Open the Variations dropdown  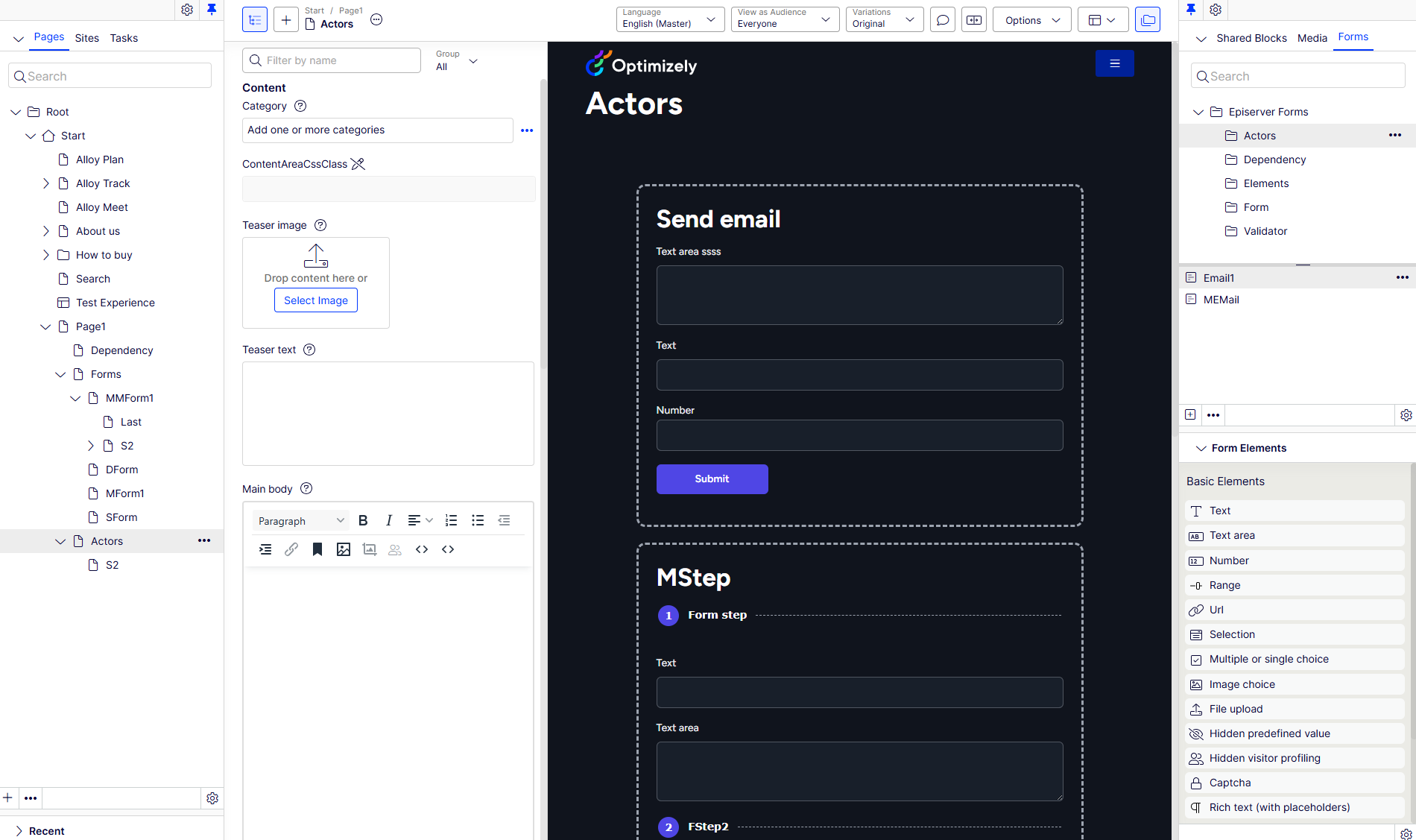point(885,19)
